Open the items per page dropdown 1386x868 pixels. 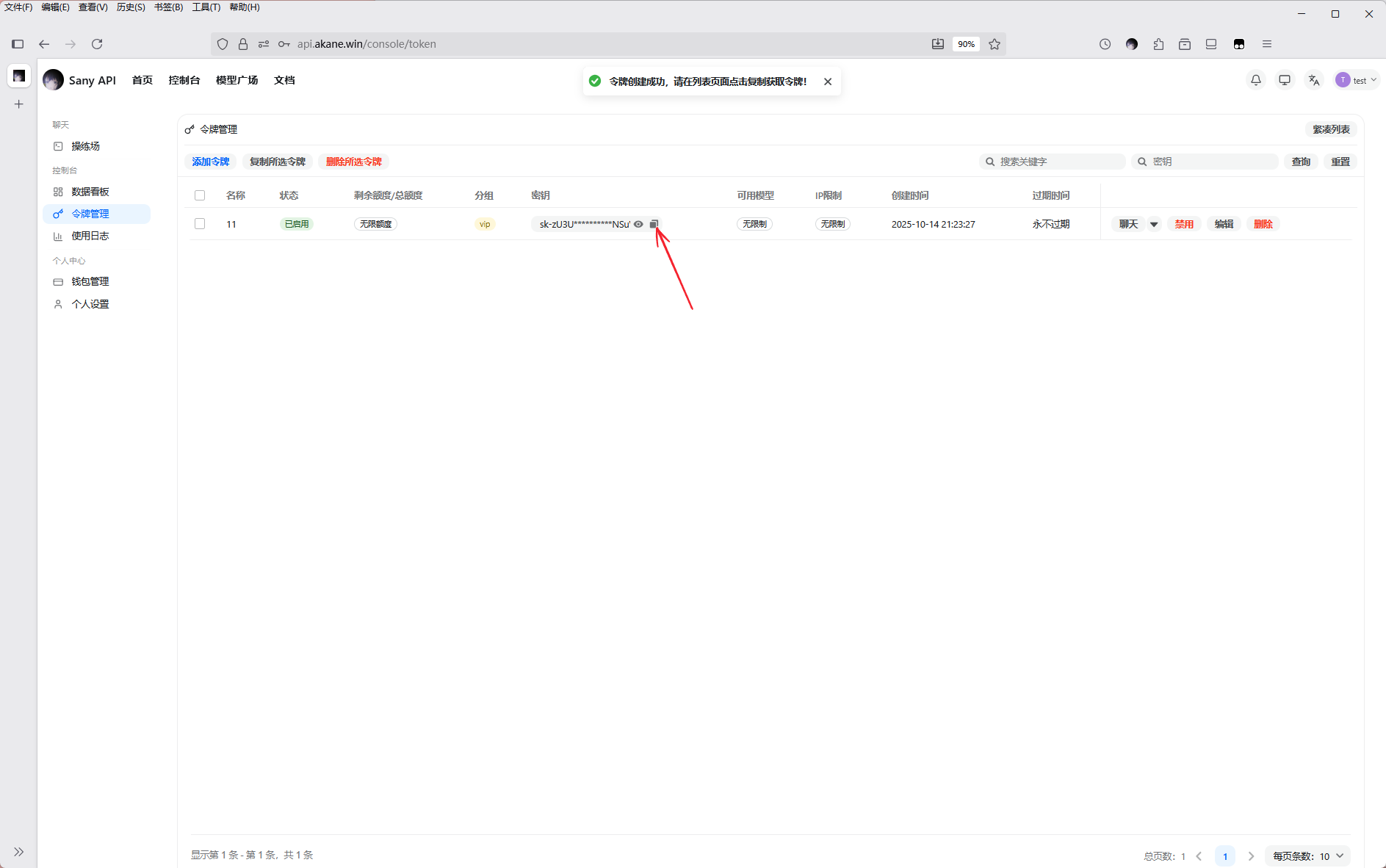(x=1308, y=856)
